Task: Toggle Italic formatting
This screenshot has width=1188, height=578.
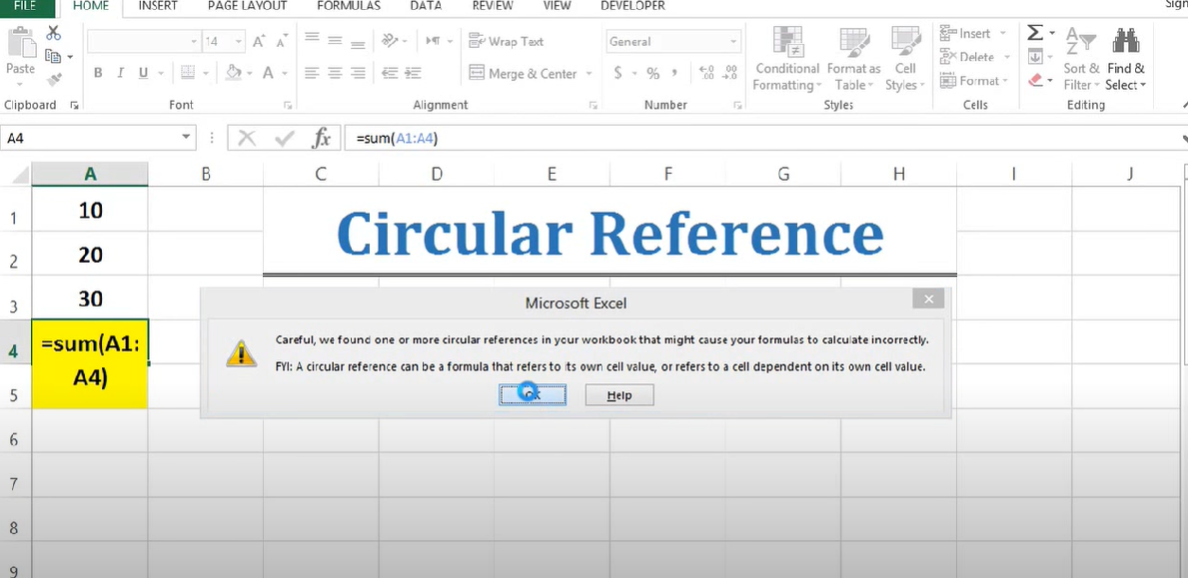Action: [x=120, y=73]
